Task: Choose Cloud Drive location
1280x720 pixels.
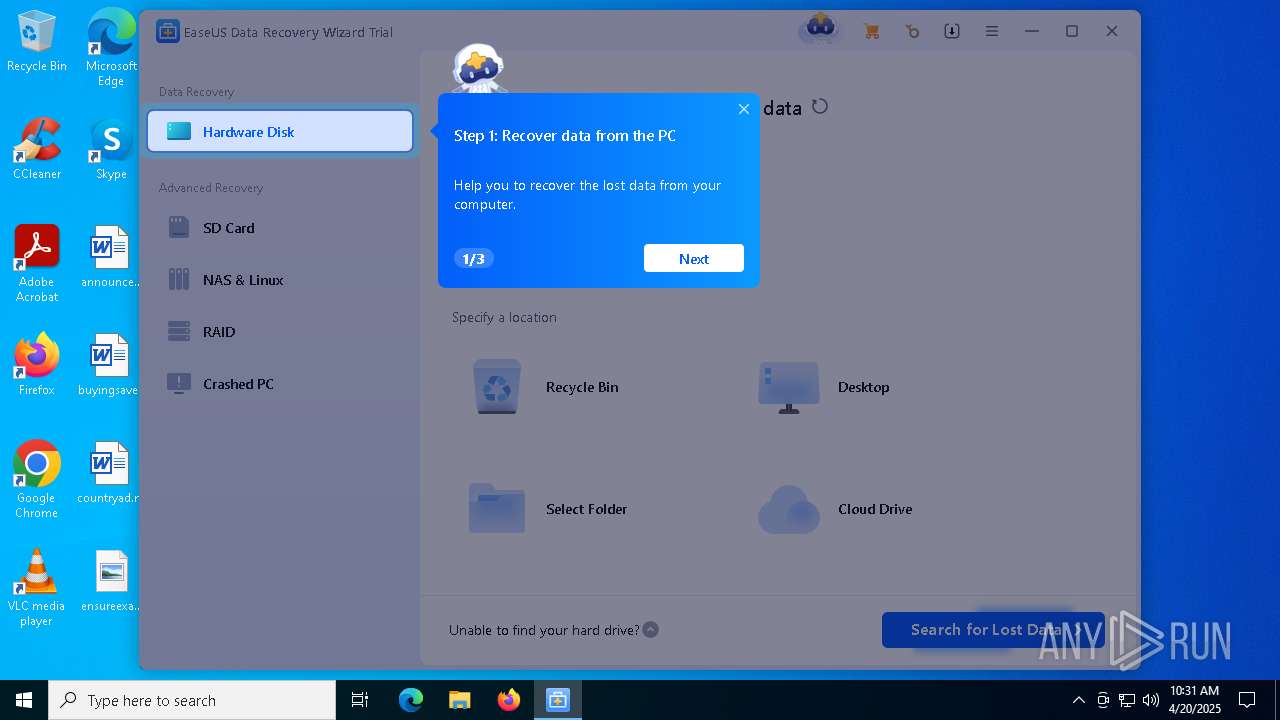Action: pos(836,509)
